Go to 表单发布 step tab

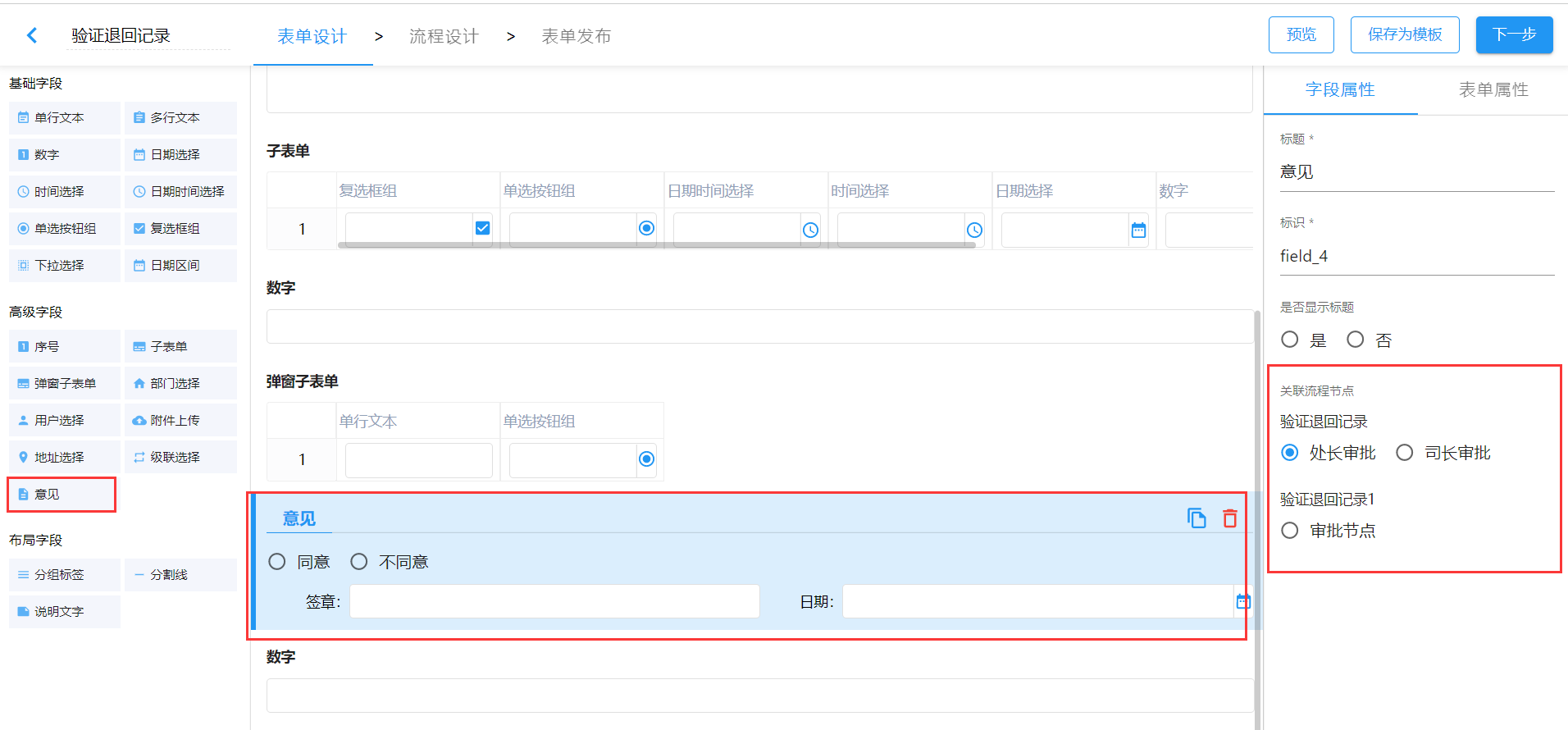click(x=577, y=36)
